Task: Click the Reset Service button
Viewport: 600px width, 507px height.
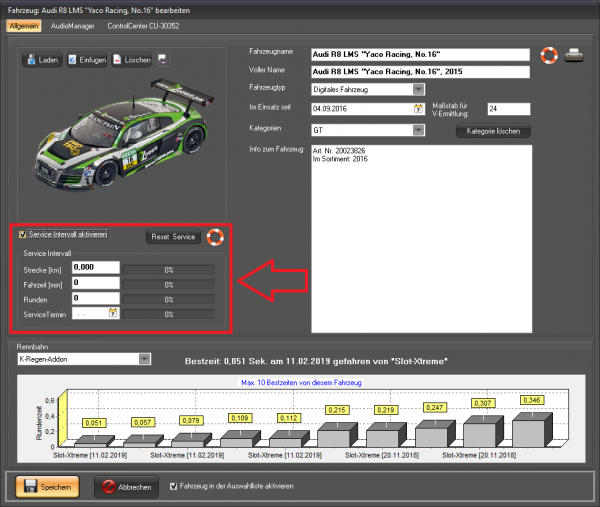Action: (173, 237)
